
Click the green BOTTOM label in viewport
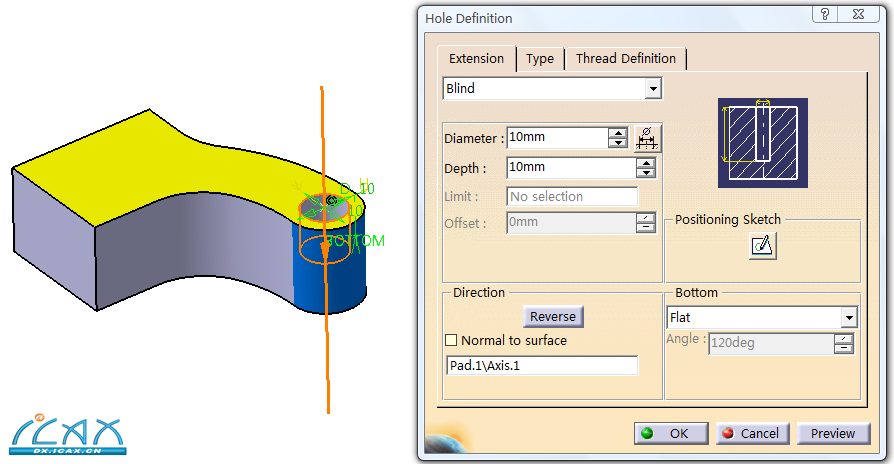356,241
